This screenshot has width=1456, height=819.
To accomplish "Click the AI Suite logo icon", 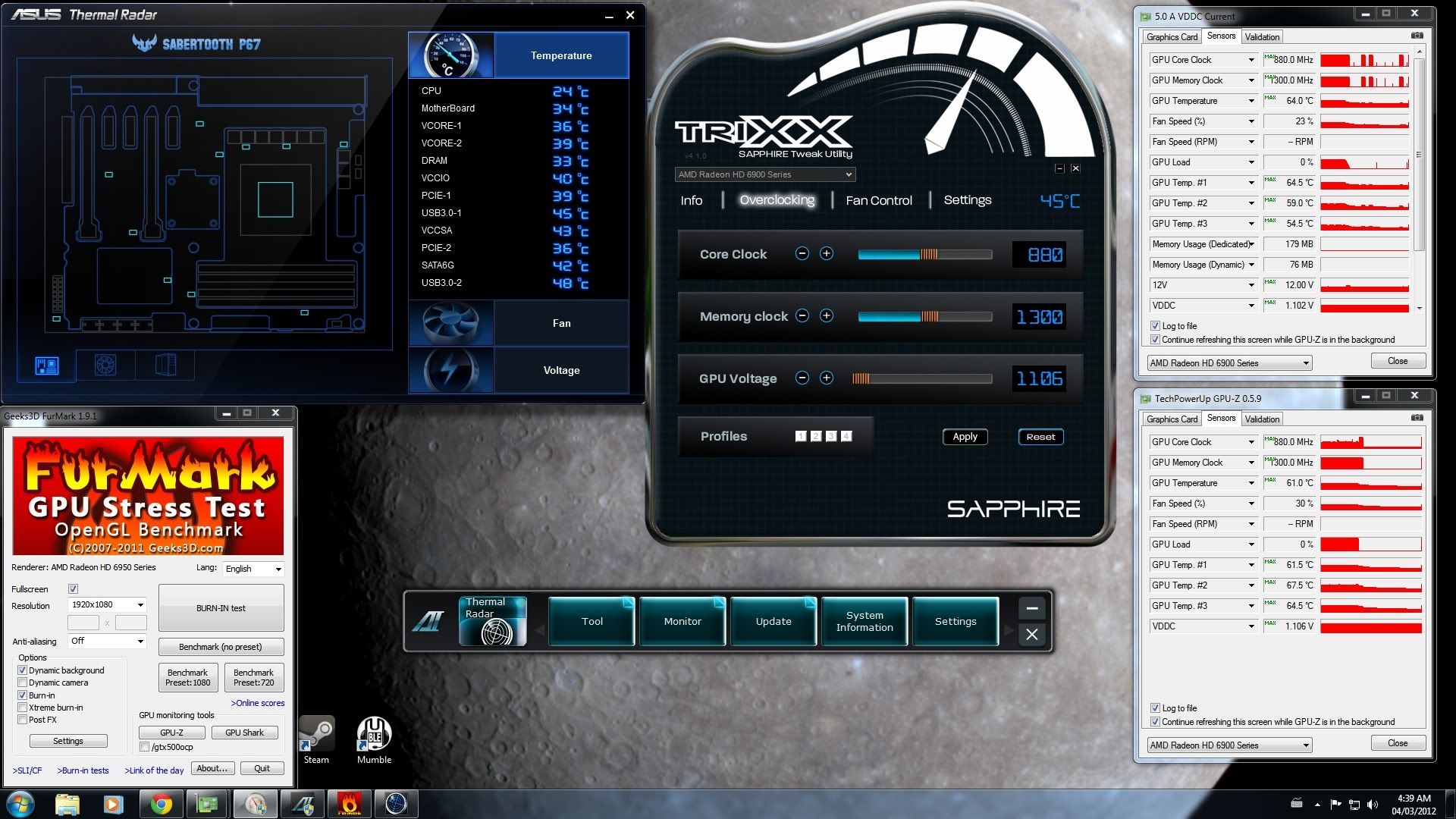I will pos(428,621).
